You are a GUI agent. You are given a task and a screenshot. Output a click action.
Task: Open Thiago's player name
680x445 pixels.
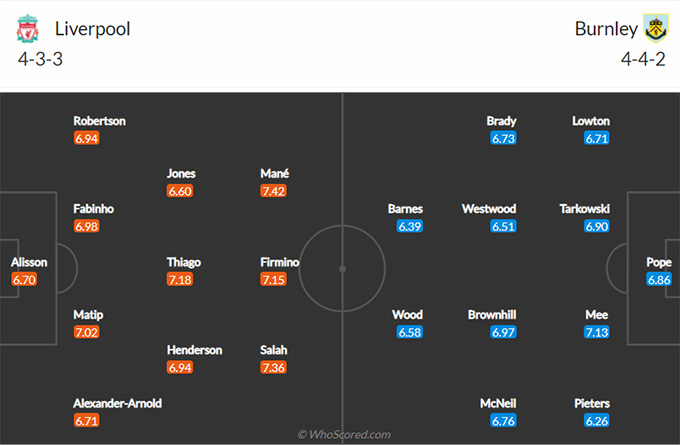click(x=183, y=262)
